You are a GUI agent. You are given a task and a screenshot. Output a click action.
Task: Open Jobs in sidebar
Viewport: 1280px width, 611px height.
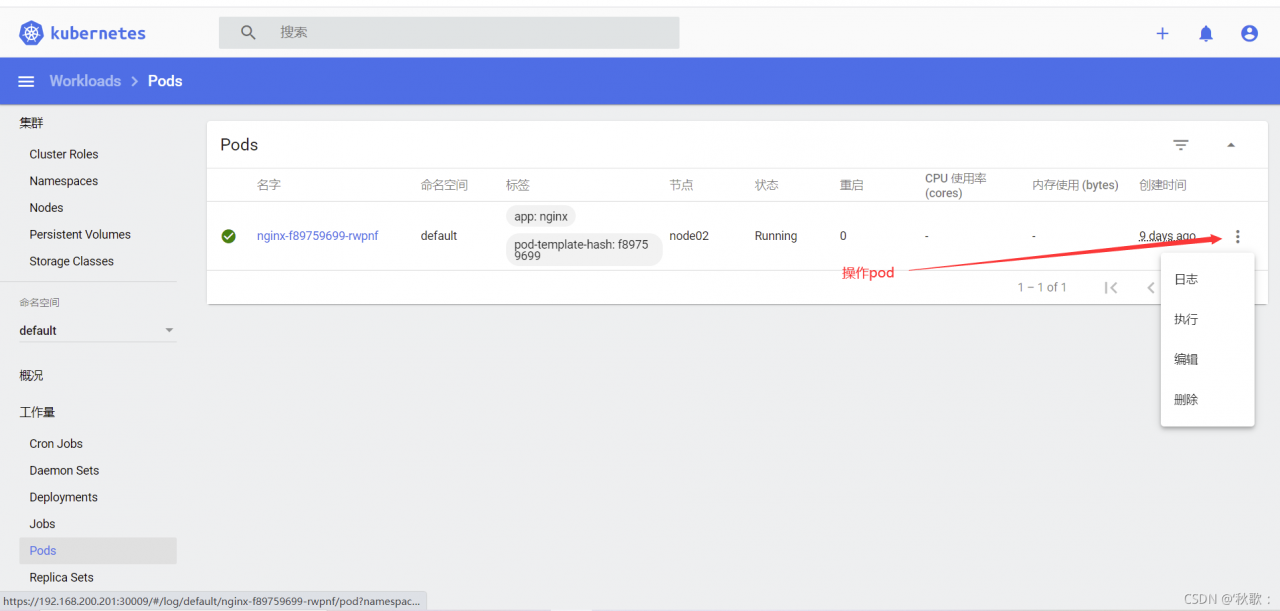42,524
